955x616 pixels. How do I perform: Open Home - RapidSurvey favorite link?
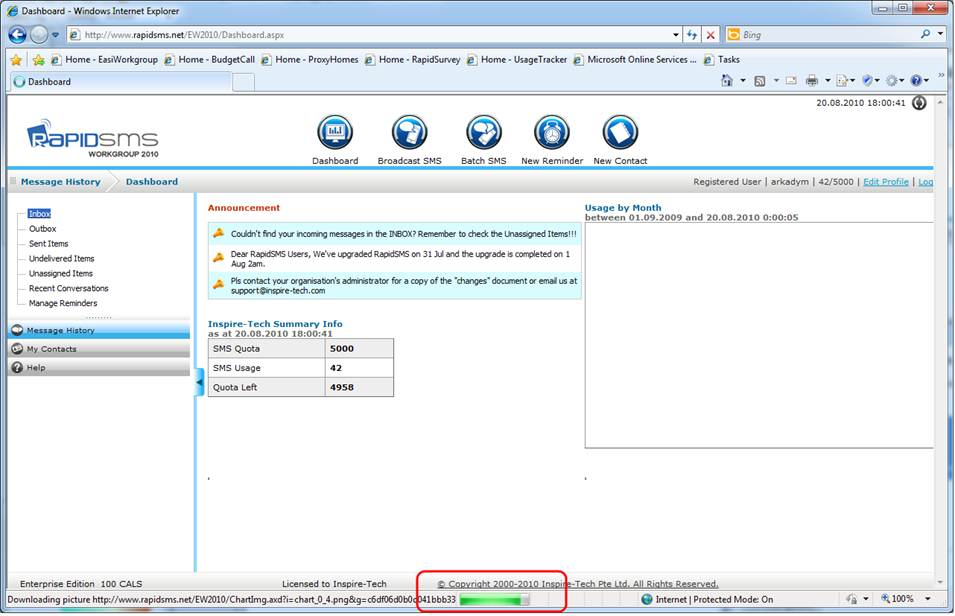[x=413, y=60]
